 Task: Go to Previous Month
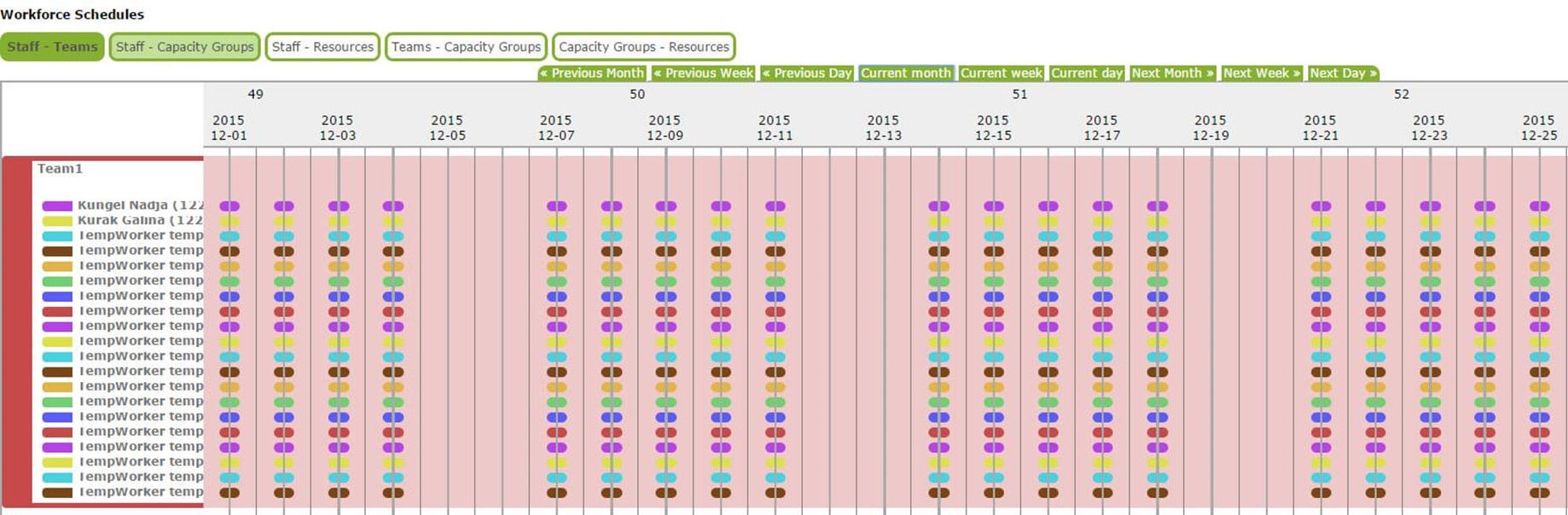(x=592, y=73)
